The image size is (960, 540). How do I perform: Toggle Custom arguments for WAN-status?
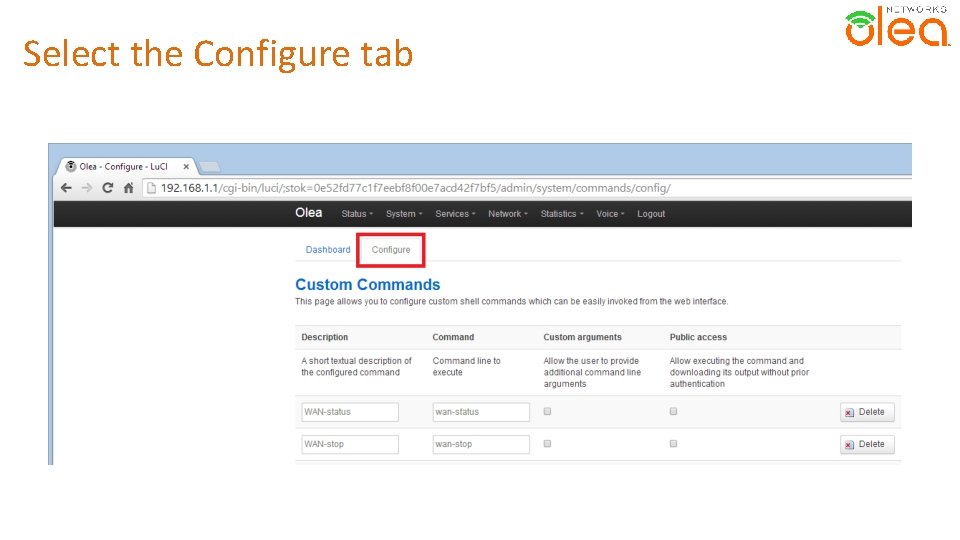click(547, 411)
